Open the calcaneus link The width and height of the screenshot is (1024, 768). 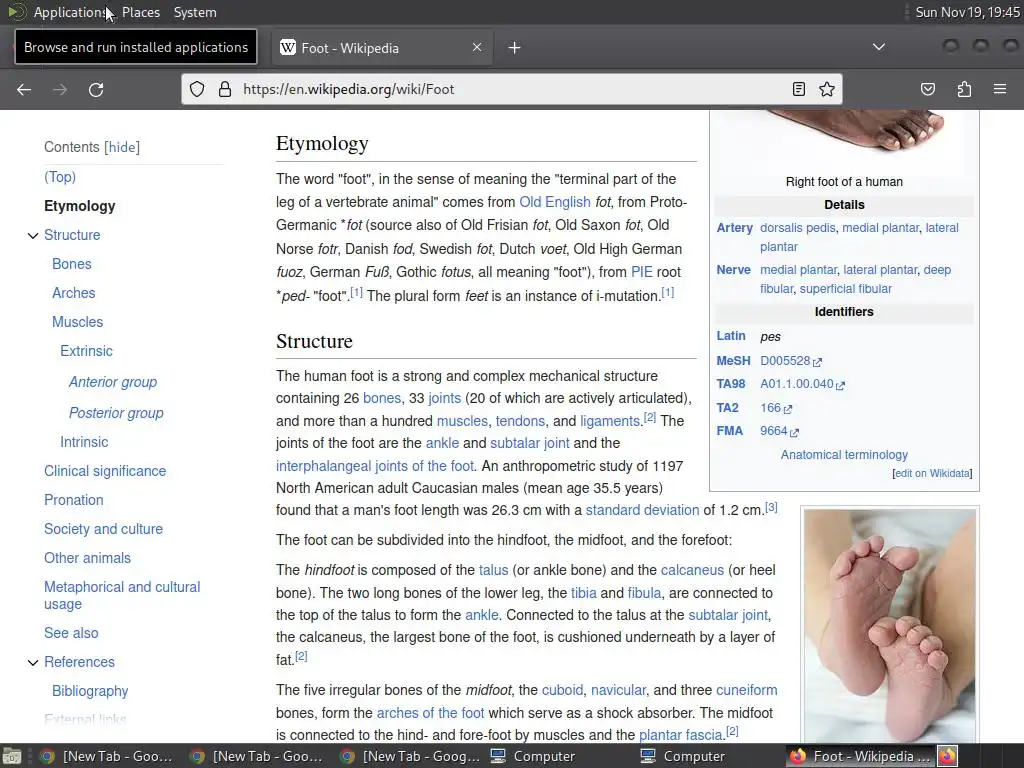692,570
